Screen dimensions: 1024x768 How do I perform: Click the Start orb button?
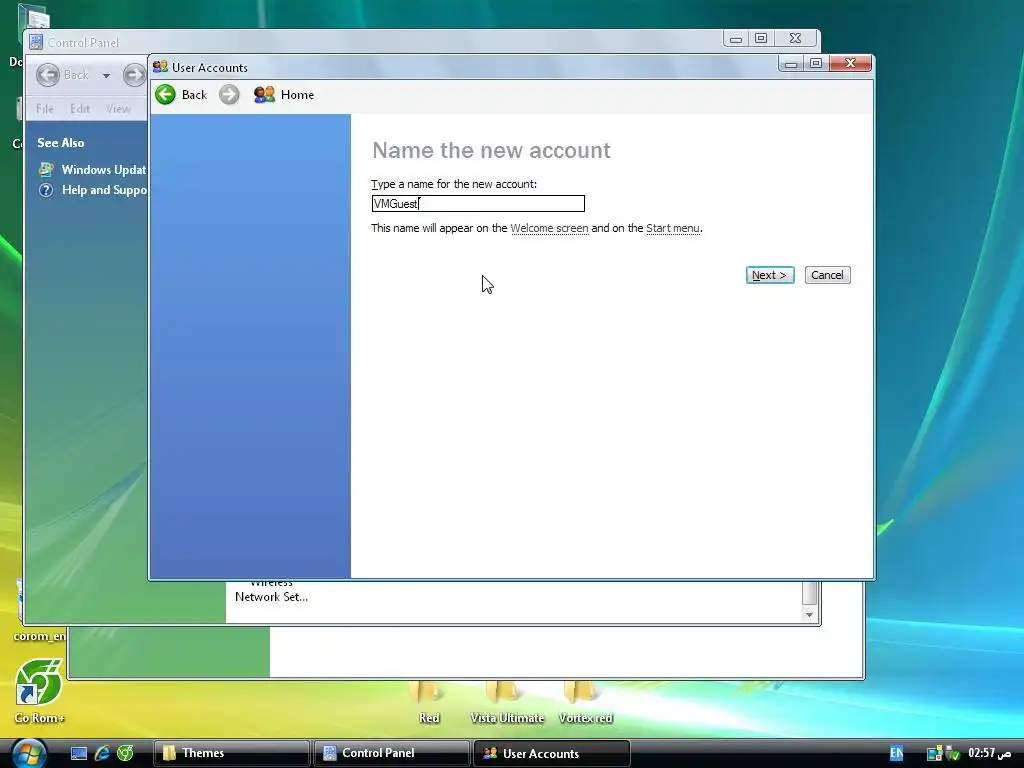click(x=29, y=754)
